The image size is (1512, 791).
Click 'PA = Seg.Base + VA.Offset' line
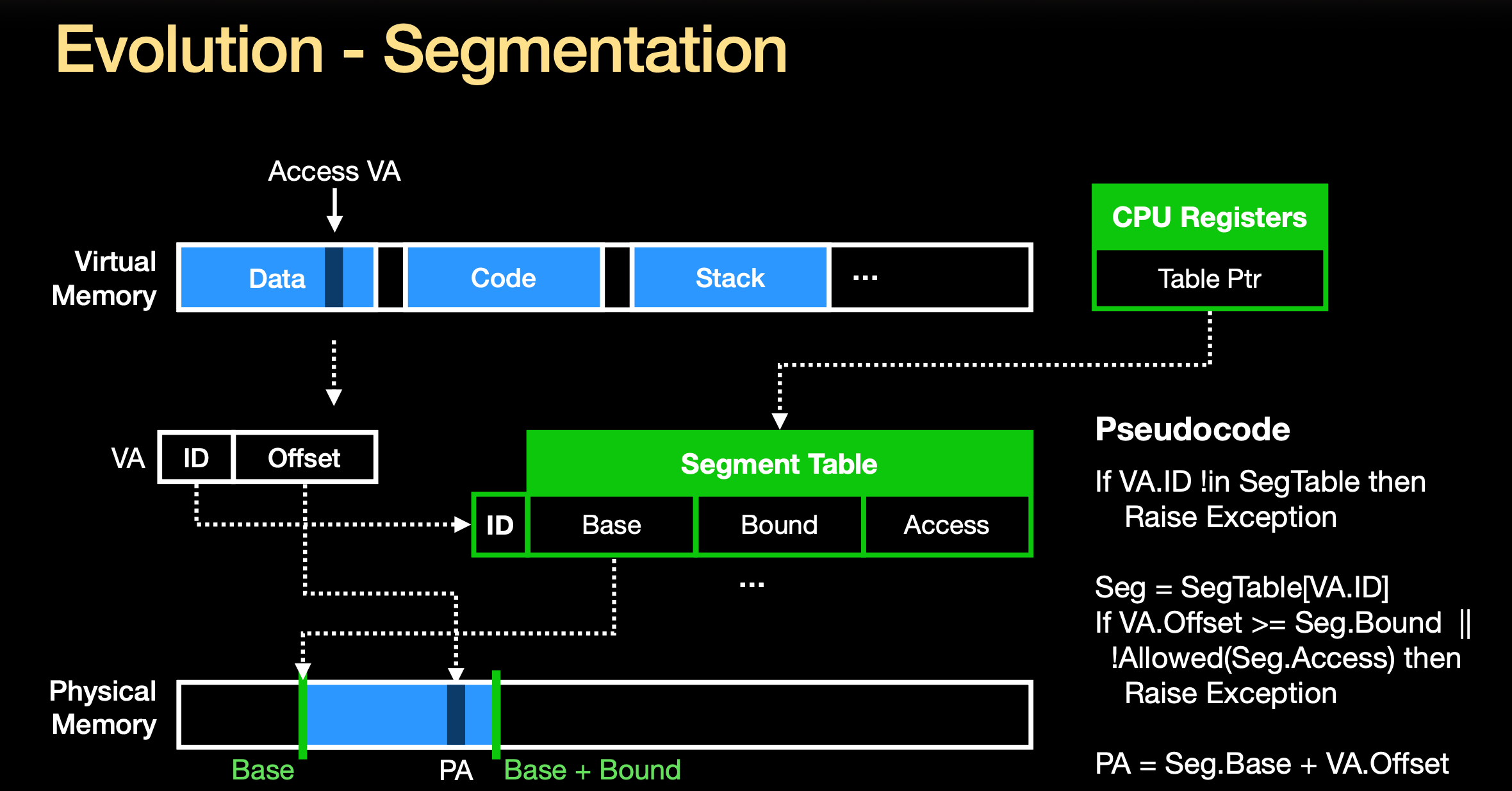(1272, 763)
